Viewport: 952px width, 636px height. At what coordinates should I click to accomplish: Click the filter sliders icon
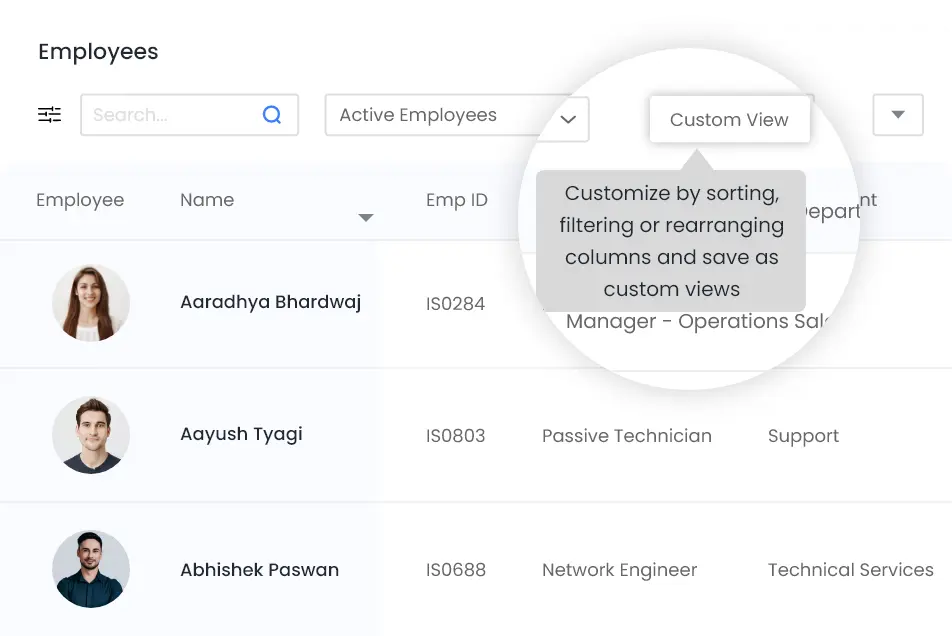[x=49, y=115]
